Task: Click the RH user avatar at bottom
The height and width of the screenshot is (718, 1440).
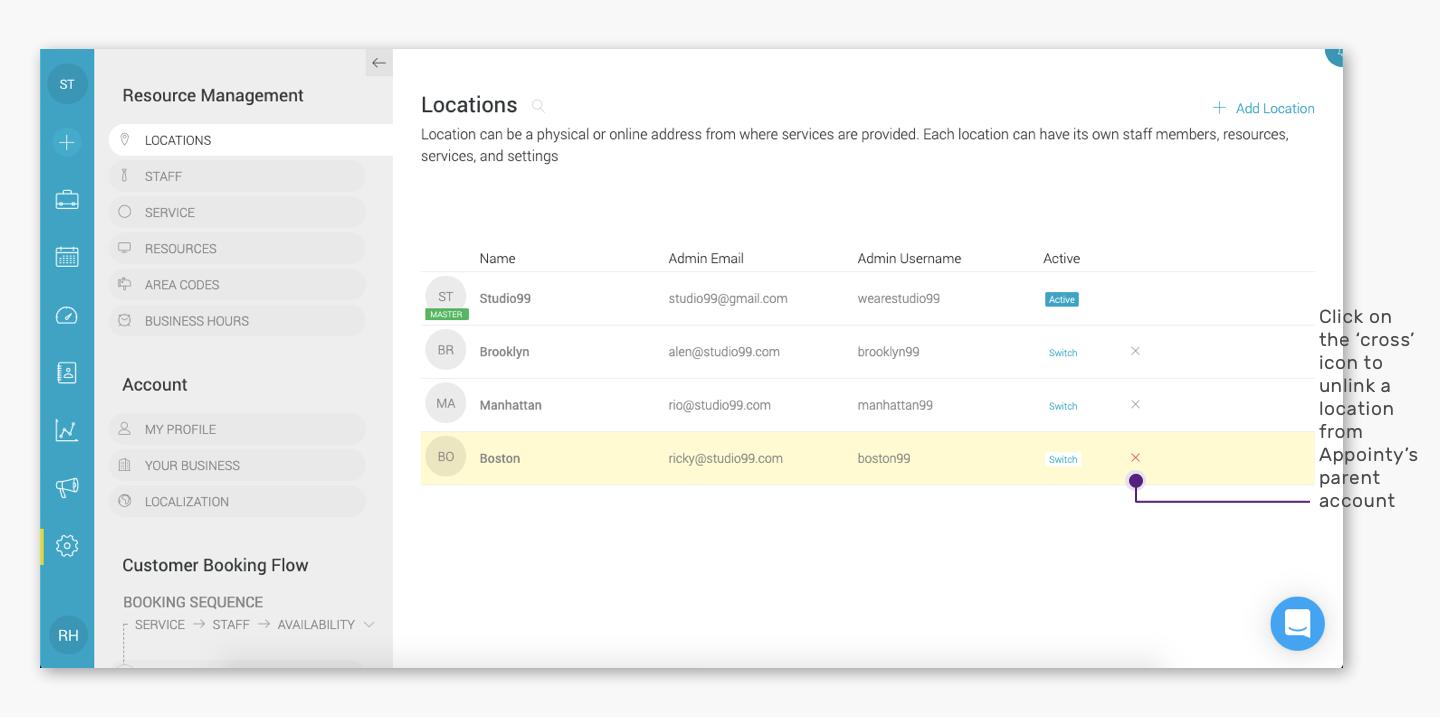Action: 68,635
